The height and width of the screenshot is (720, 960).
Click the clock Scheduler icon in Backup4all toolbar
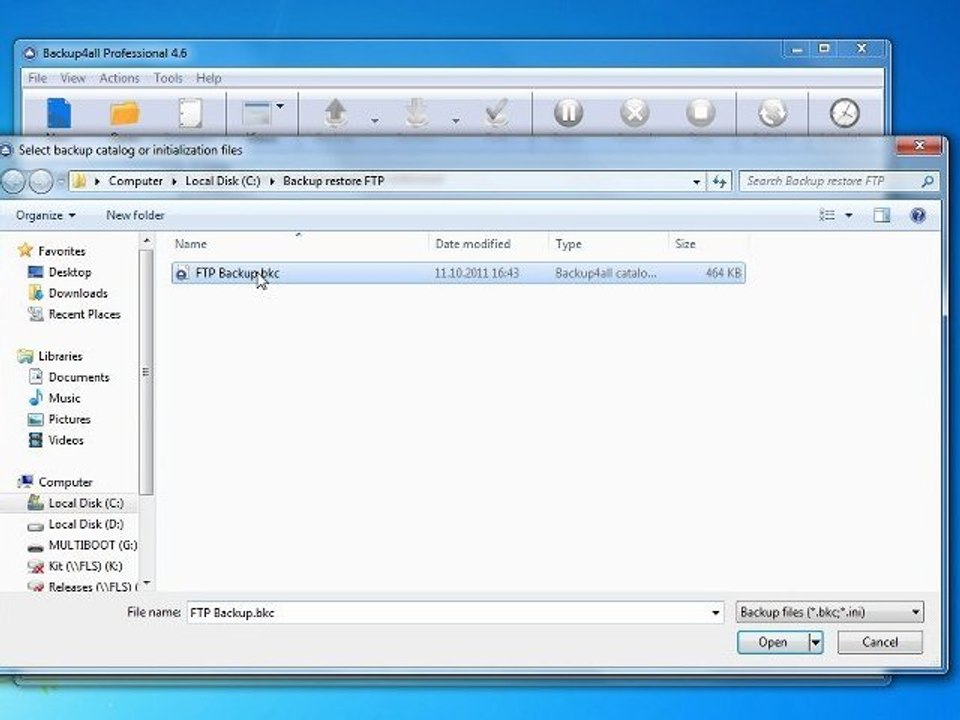(845, 113)
